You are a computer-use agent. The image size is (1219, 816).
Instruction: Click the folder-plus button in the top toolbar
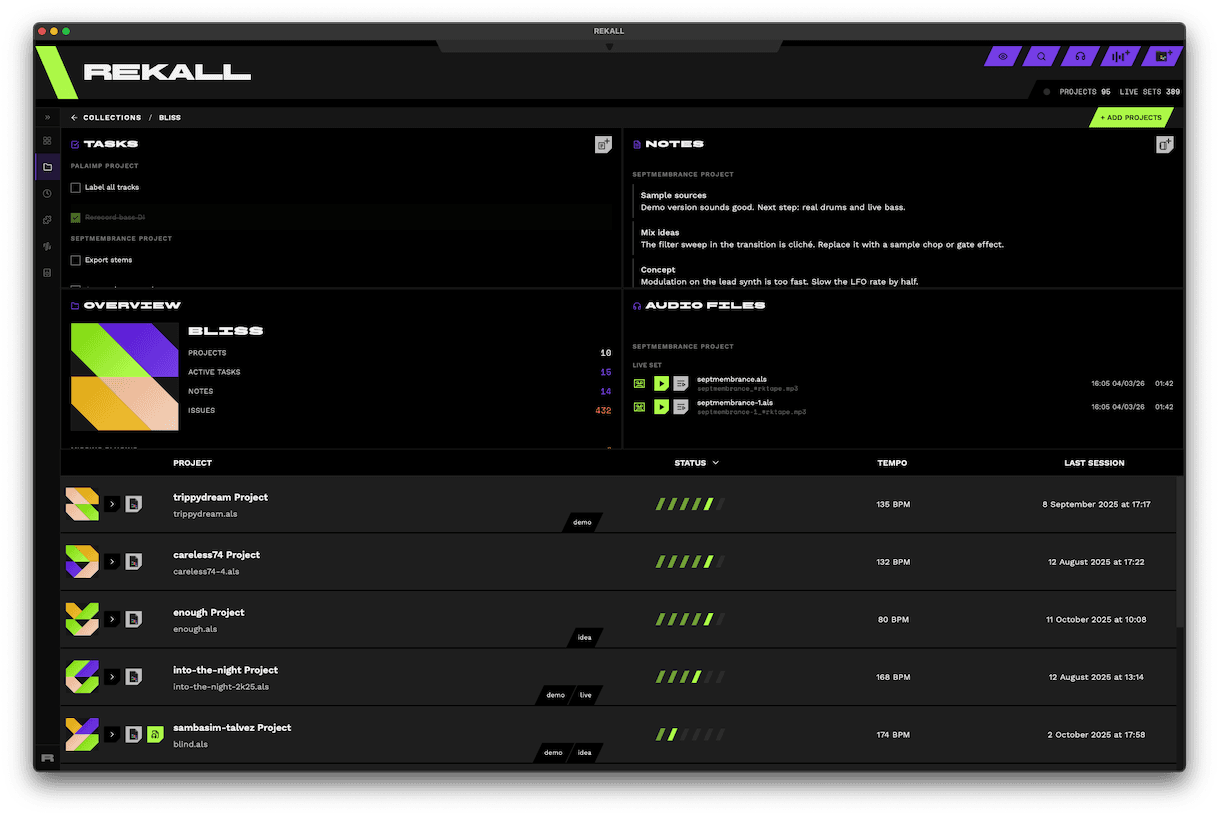click(1162, 56)
